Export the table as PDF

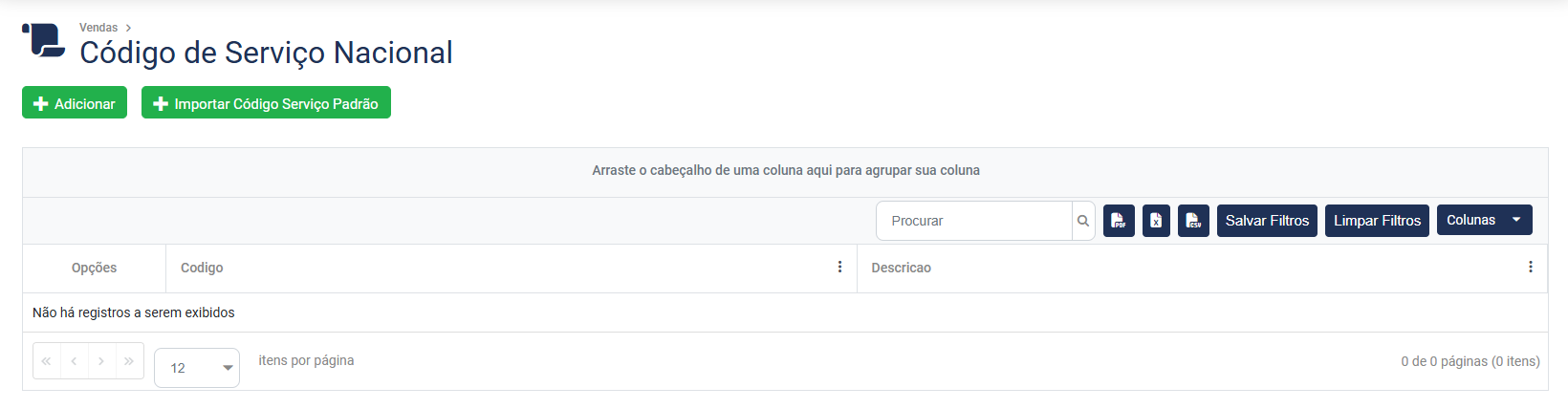pos(1119,221)
